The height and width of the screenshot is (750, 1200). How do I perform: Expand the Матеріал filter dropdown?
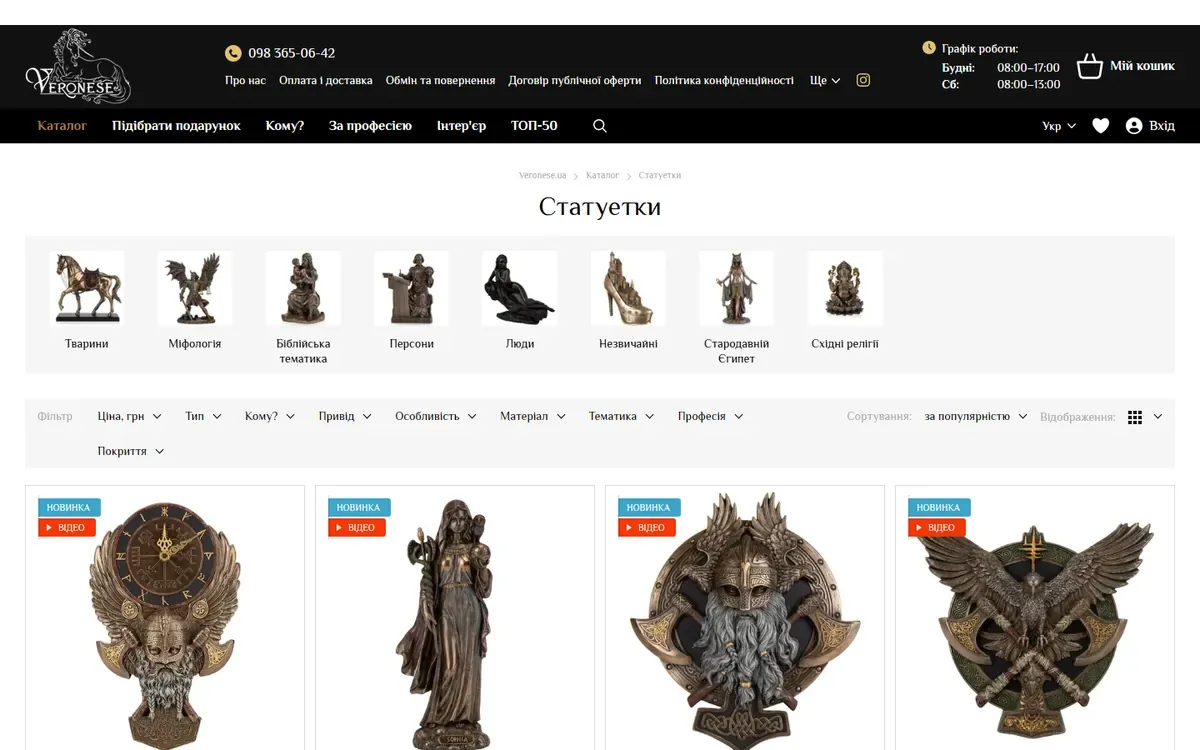(533, 416)
